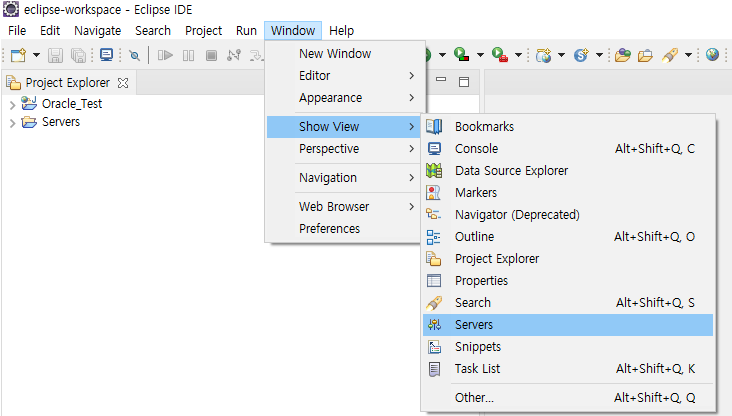Open dropdown next to New Servlet icon

tap(599, 55)
